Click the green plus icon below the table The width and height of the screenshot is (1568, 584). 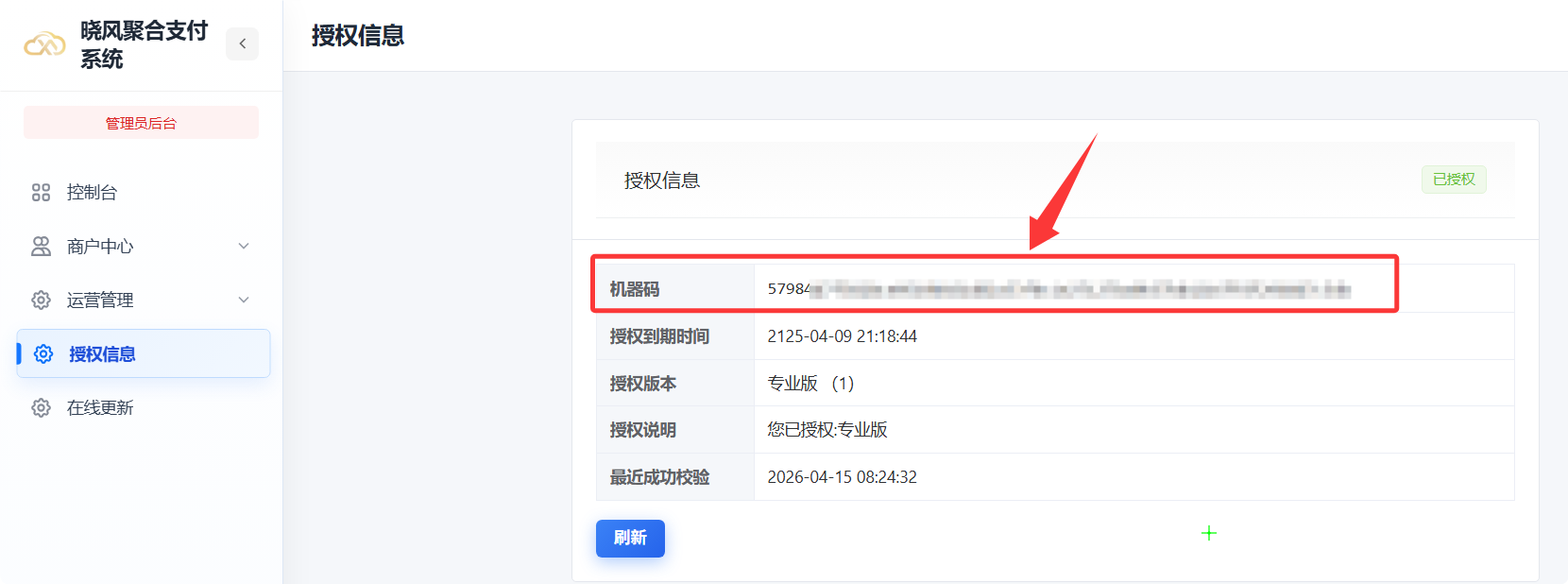1208,533
